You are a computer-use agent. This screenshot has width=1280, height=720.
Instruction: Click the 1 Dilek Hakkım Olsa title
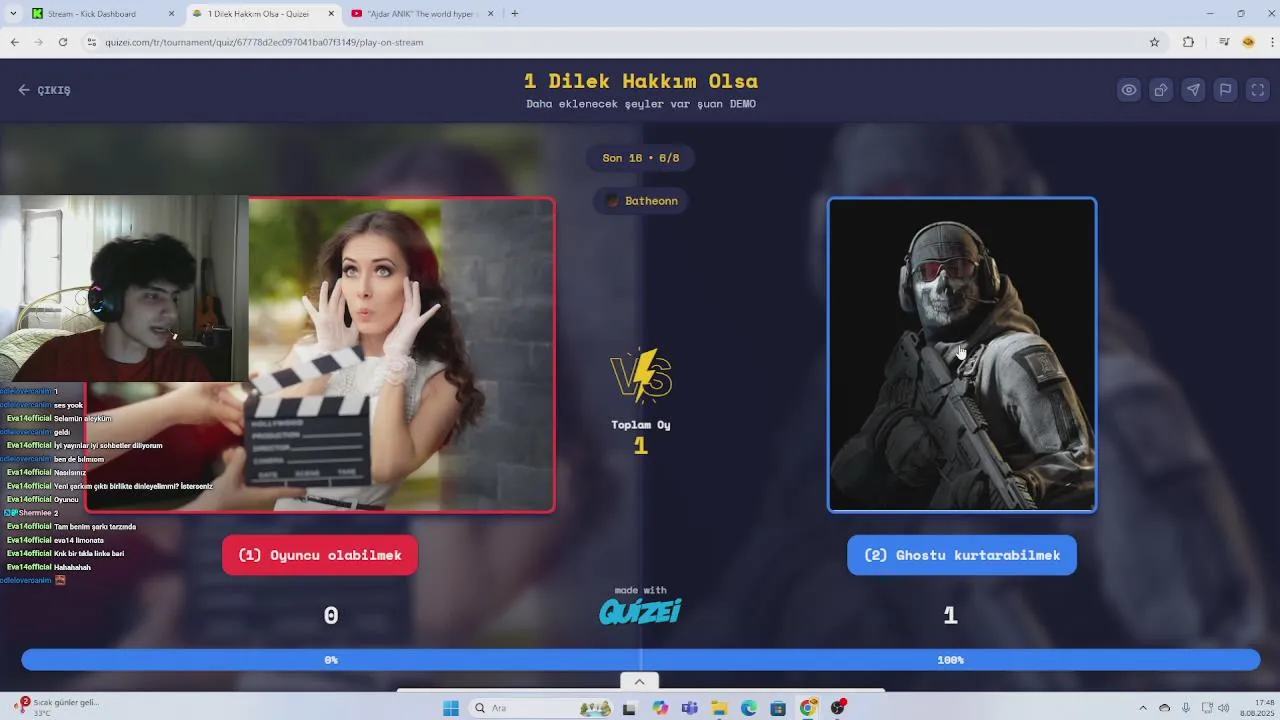[641, 81]
